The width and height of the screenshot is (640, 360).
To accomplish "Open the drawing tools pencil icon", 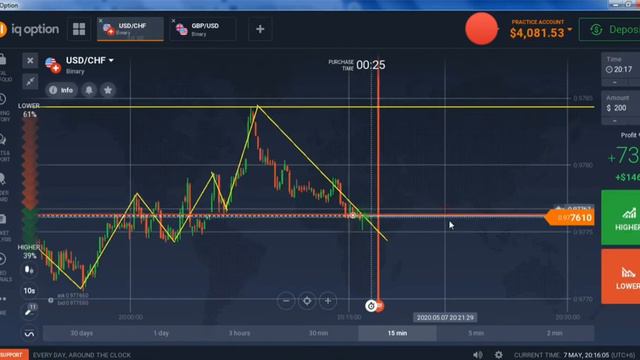I will 29,311.
